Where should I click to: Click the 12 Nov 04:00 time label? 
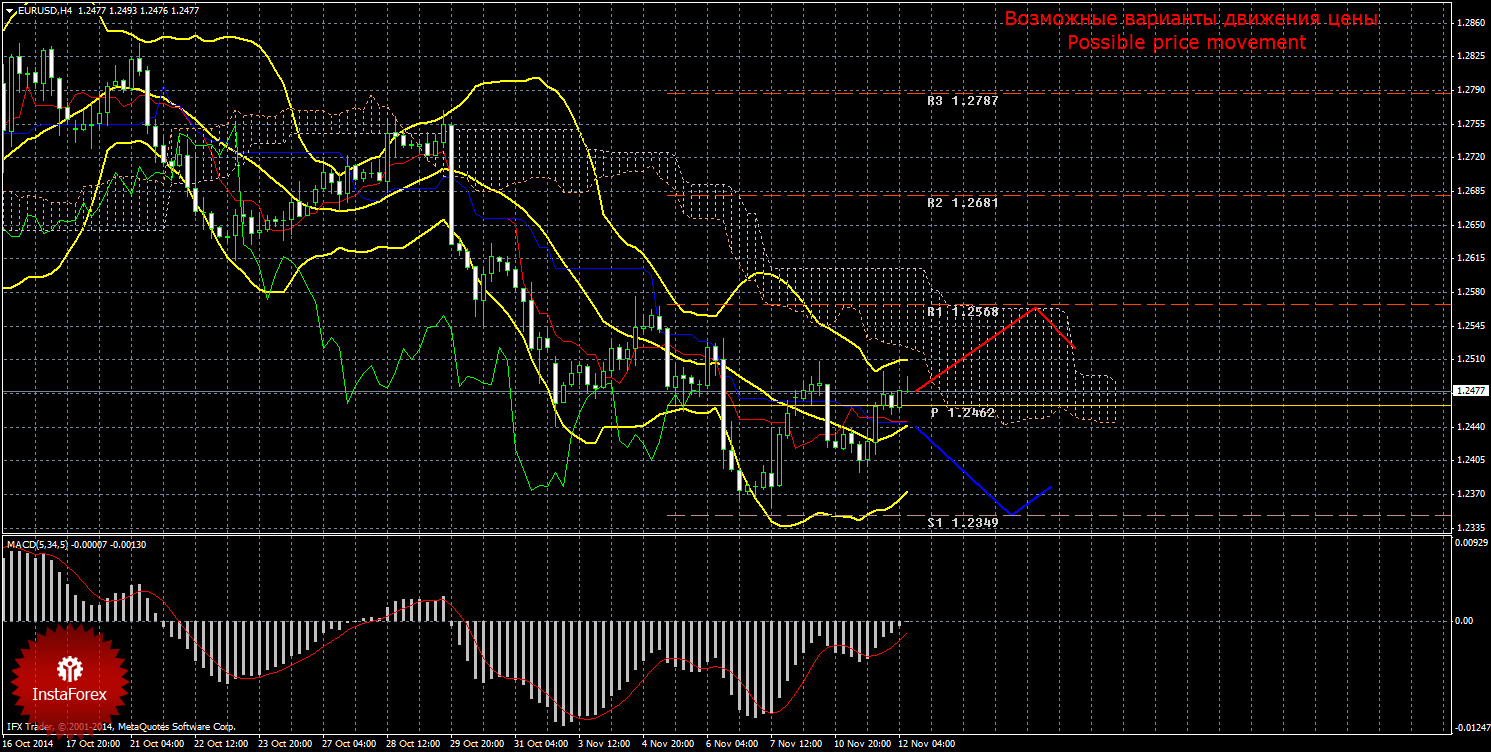[x=924, y=744]
